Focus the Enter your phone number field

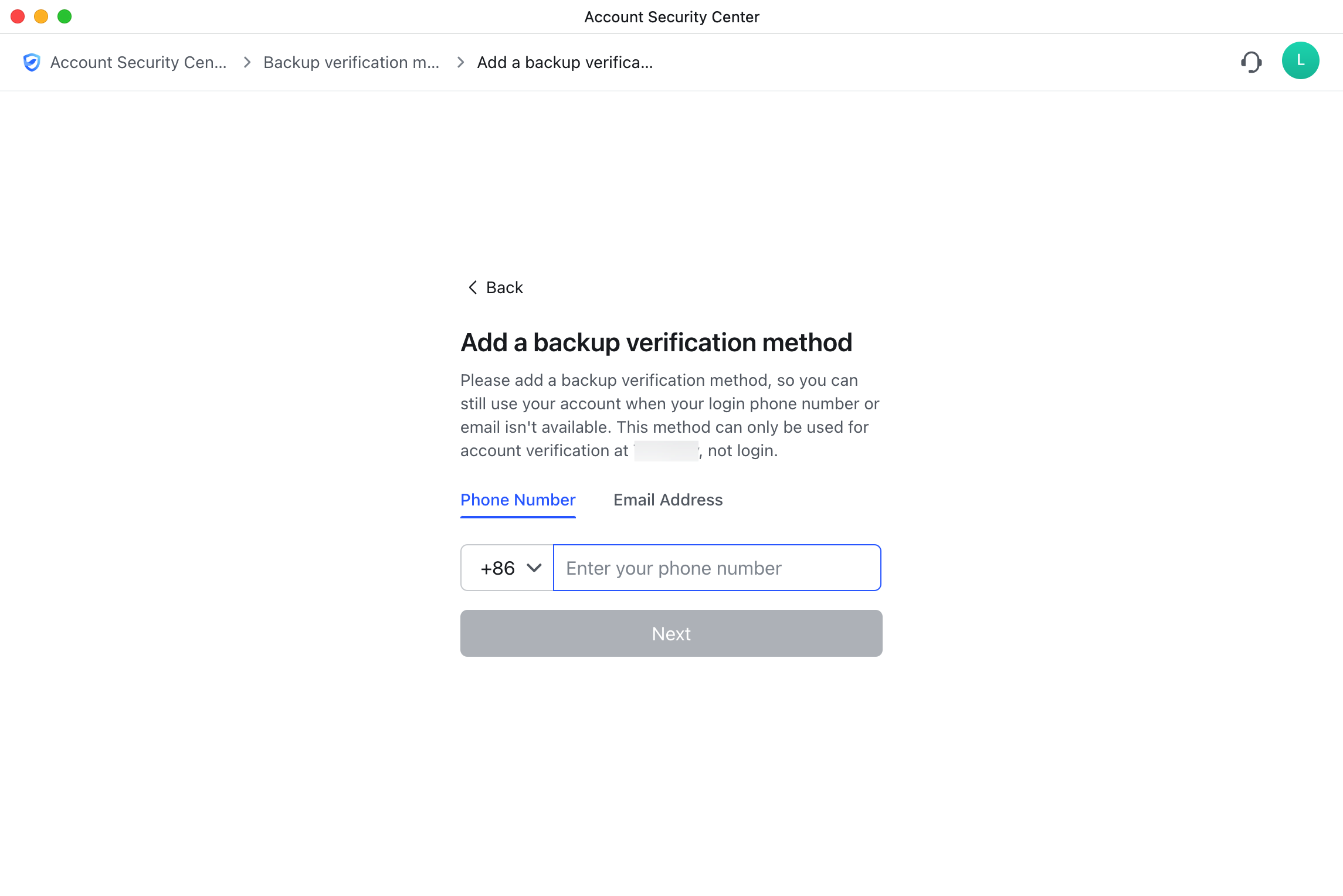coord(717,568)
